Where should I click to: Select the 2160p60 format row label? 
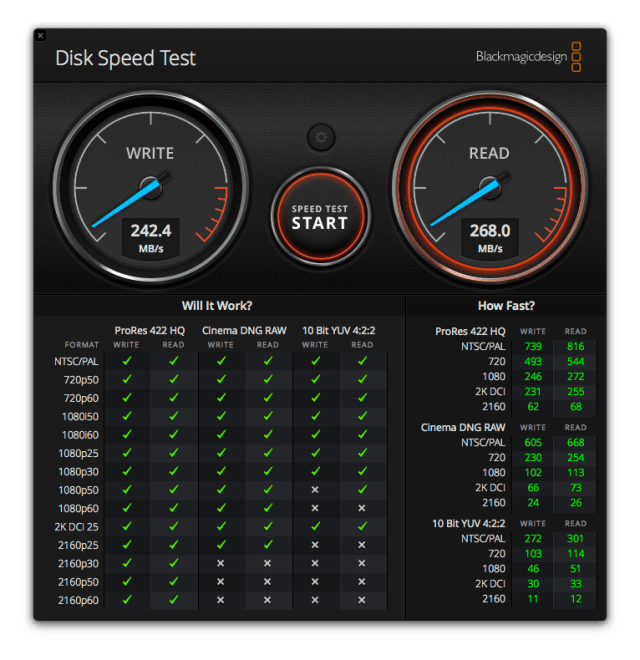(80, 600)
